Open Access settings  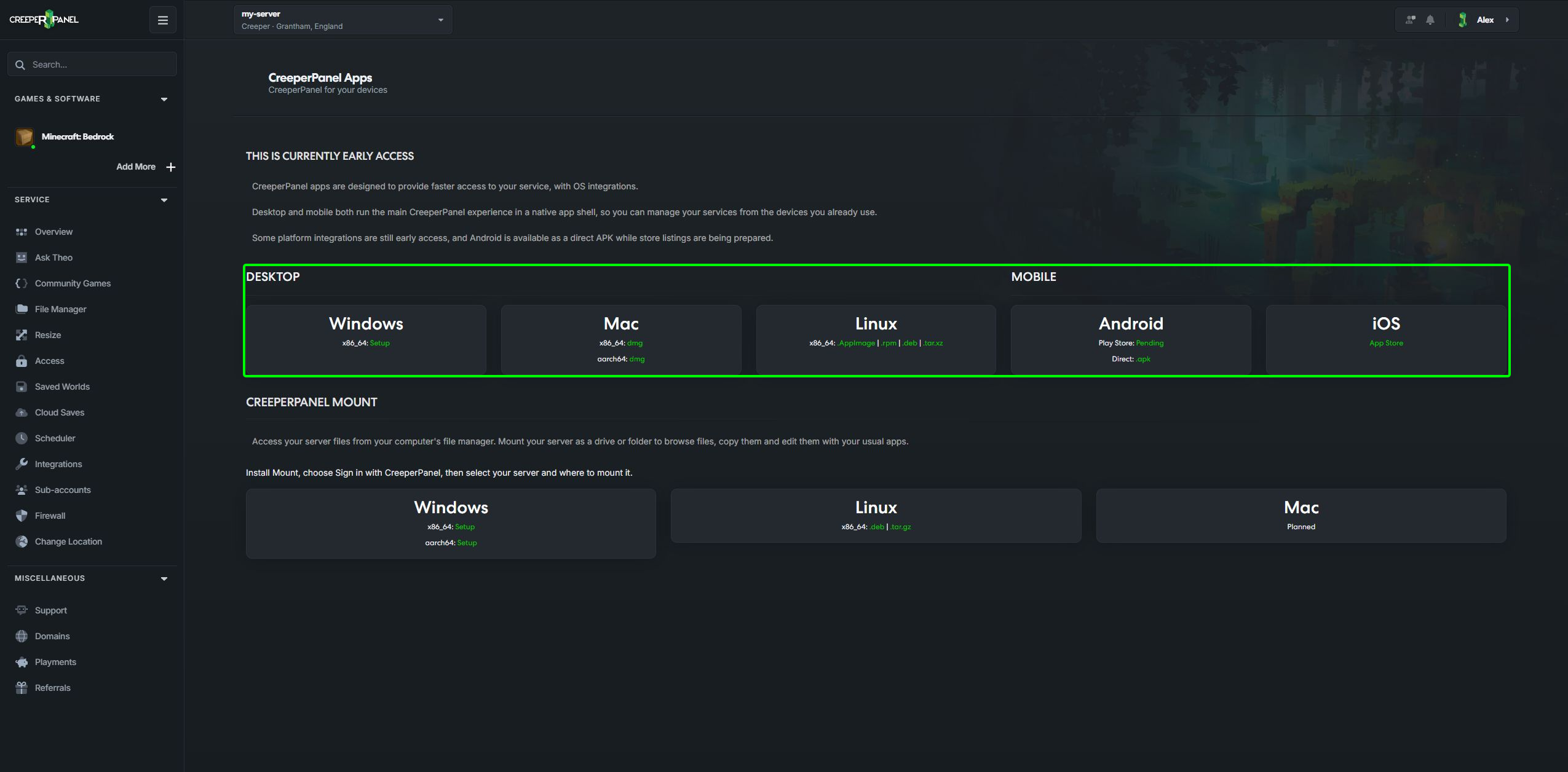point(49,361)
